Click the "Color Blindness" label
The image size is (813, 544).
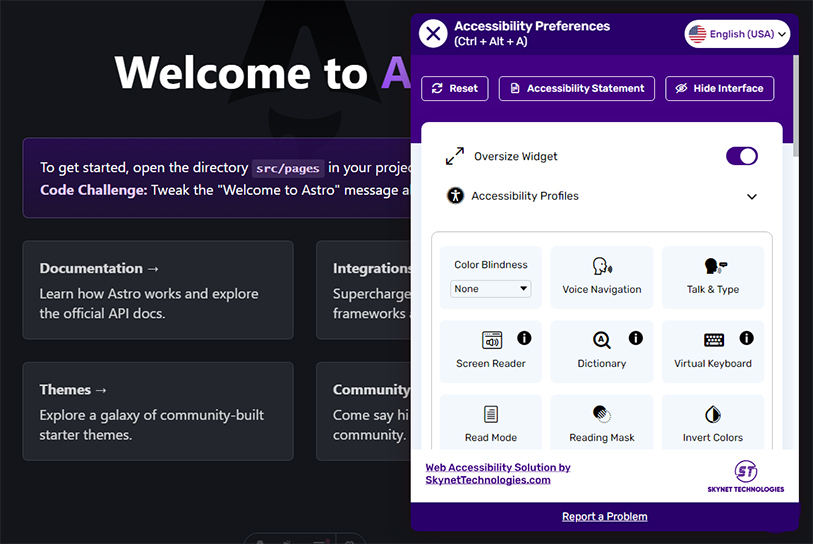tap(490, 264)
